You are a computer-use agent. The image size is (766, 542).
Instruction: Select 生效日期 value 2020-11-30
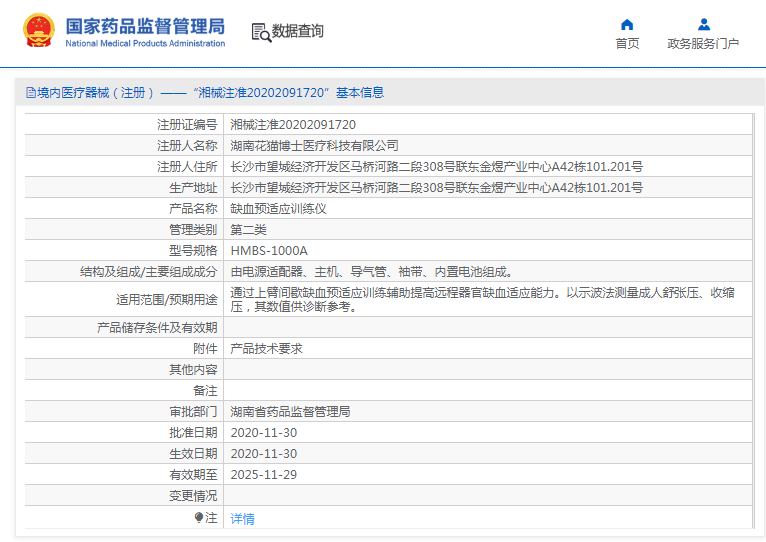coord(264,454)
